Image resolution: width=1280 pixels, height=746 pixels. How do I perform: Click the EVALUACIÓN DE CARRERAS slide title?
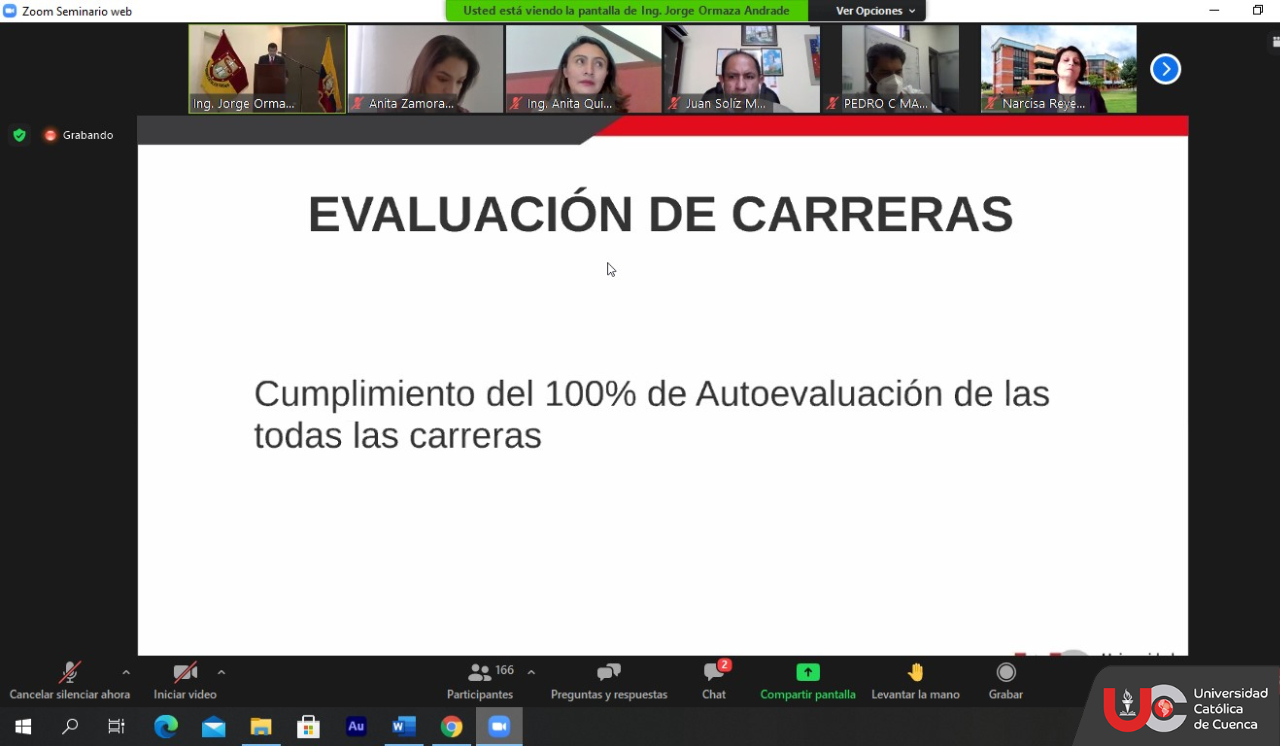click(x=660, y=214)
